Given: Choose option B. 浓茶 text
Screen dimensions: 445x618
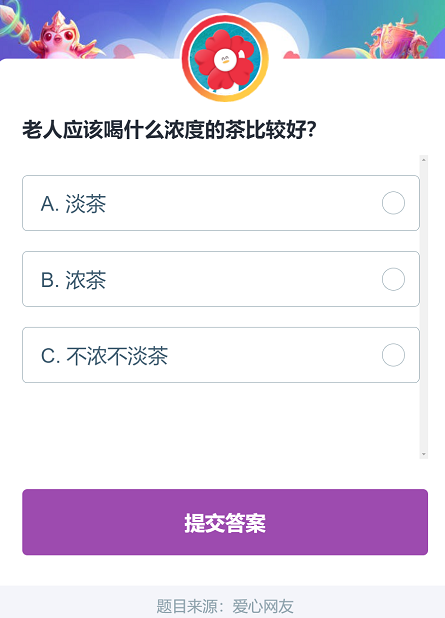Looking at the screenshot, I should point(73,280).
